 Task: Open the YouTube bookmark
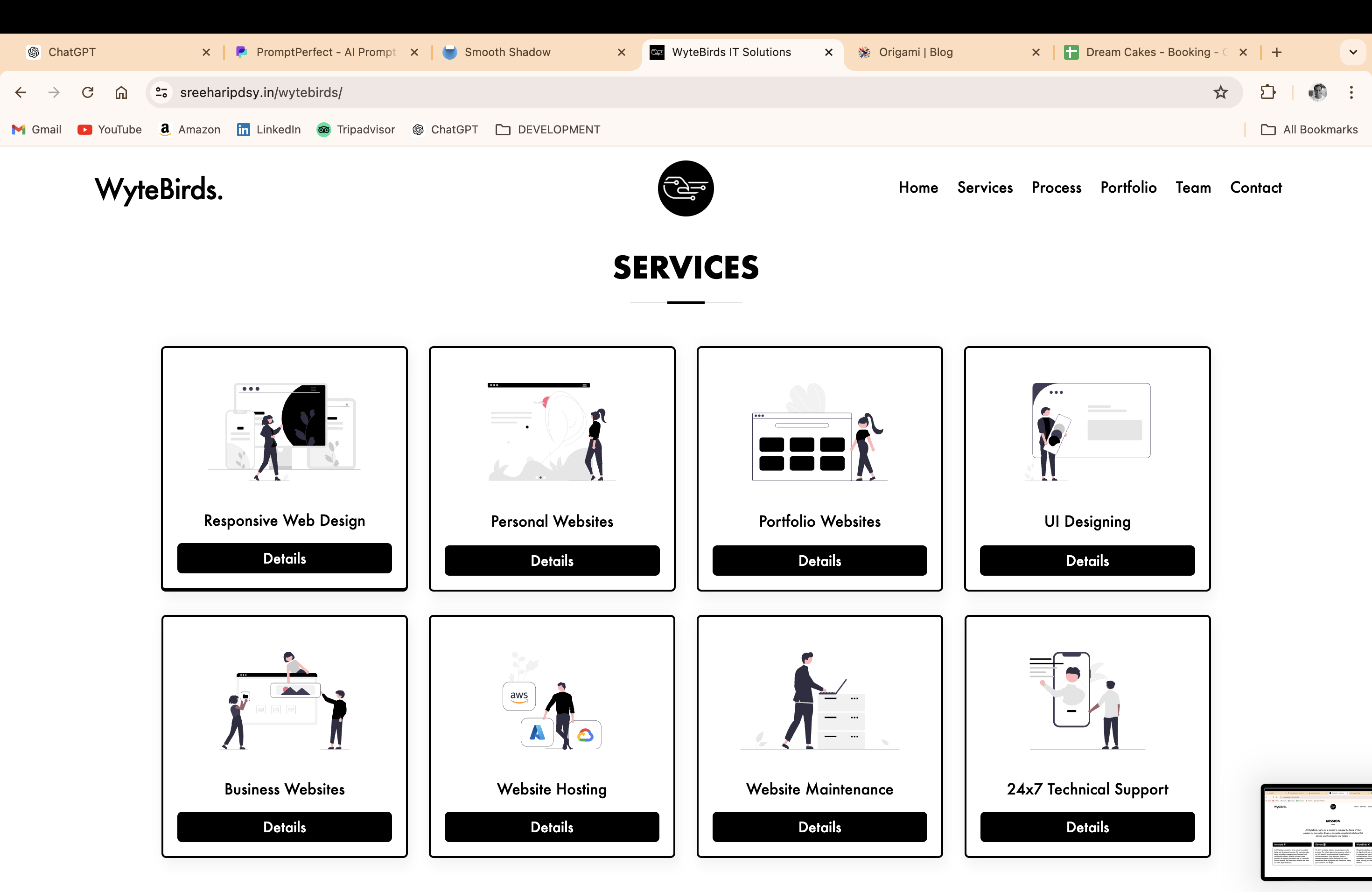110,130
